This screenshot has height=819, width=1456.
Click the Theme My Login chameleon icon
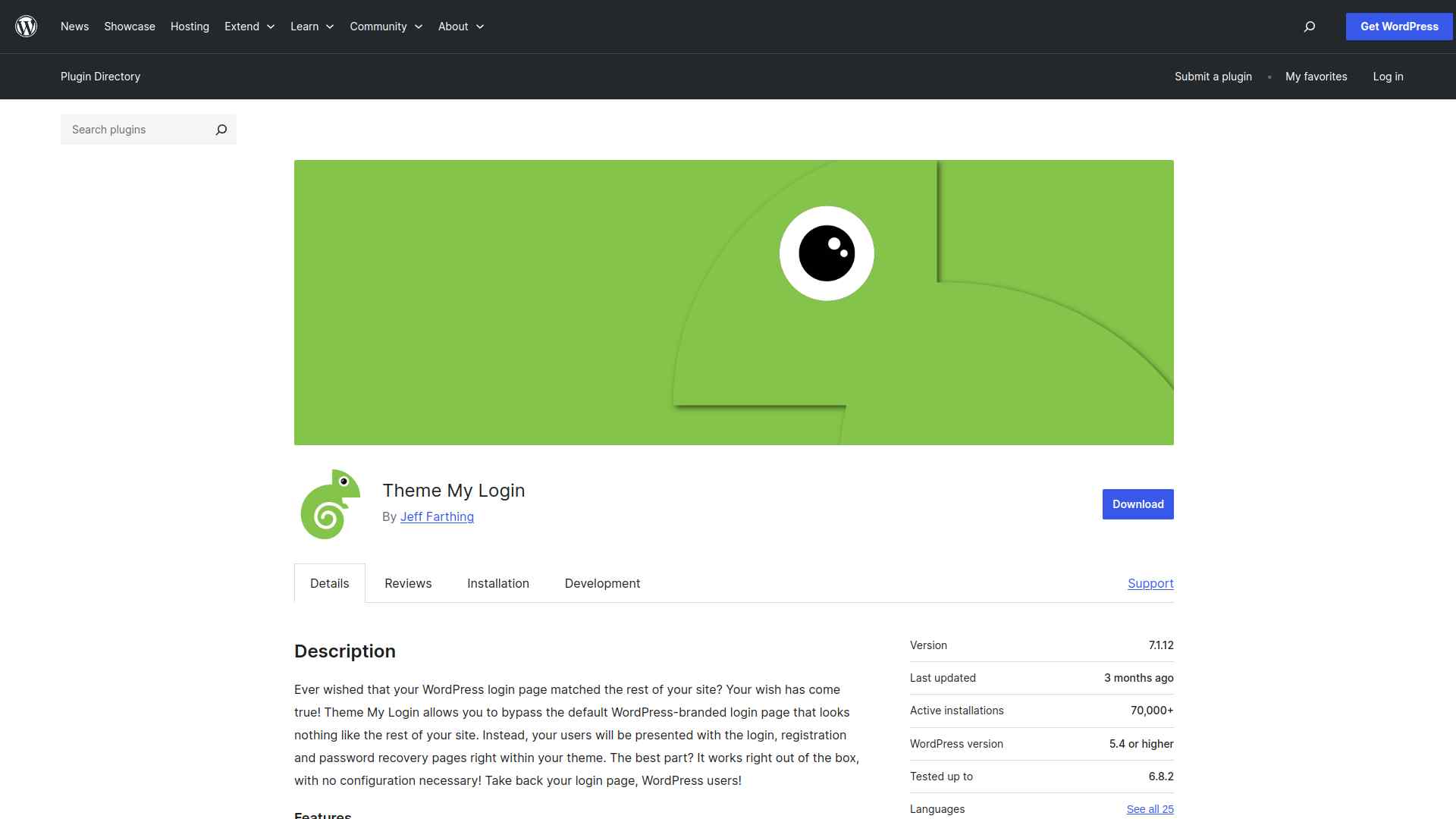click(x=330, y=504)
